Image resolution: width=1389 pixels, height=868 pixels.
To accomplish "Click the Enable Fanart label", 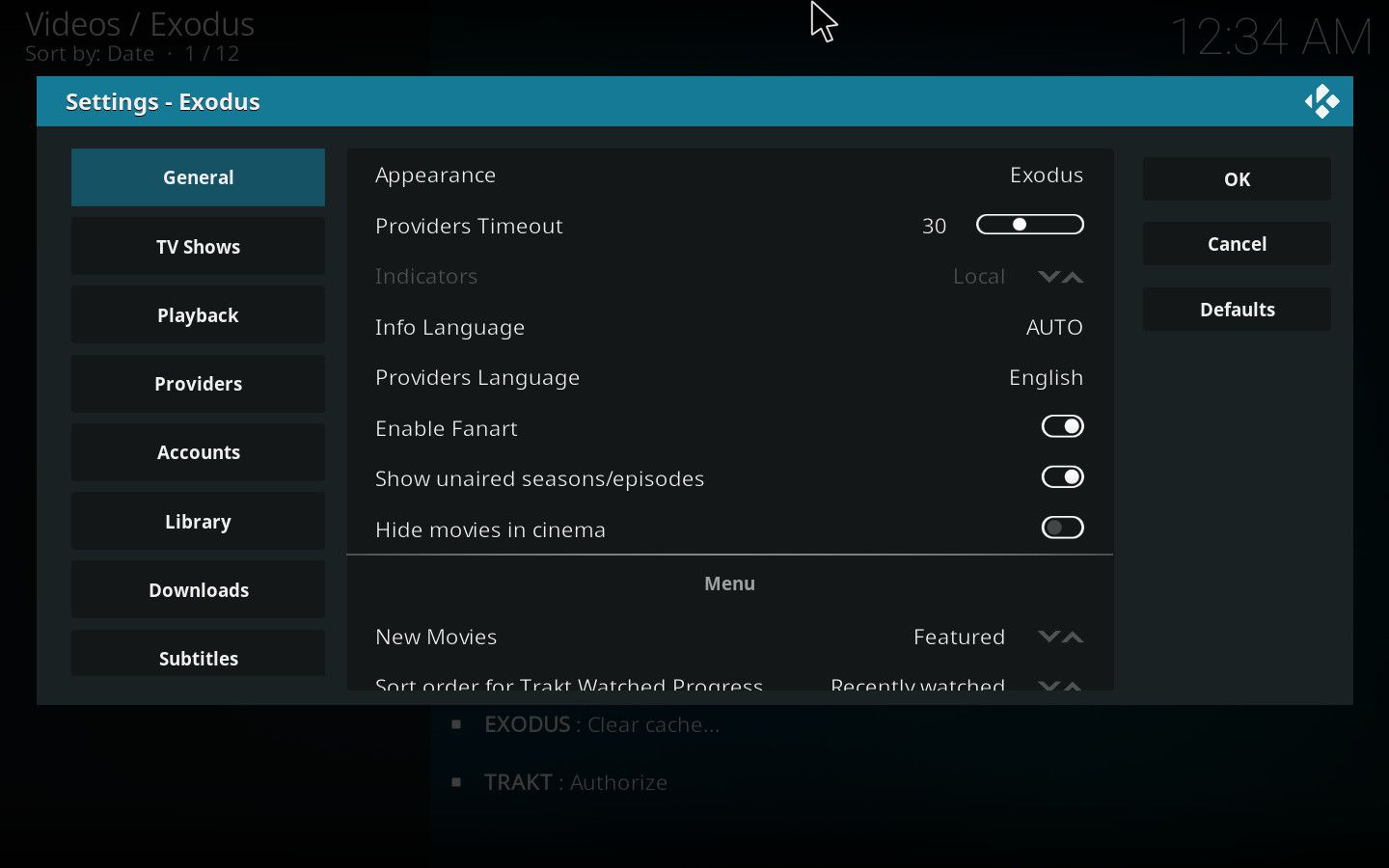I will pos(447,428).
